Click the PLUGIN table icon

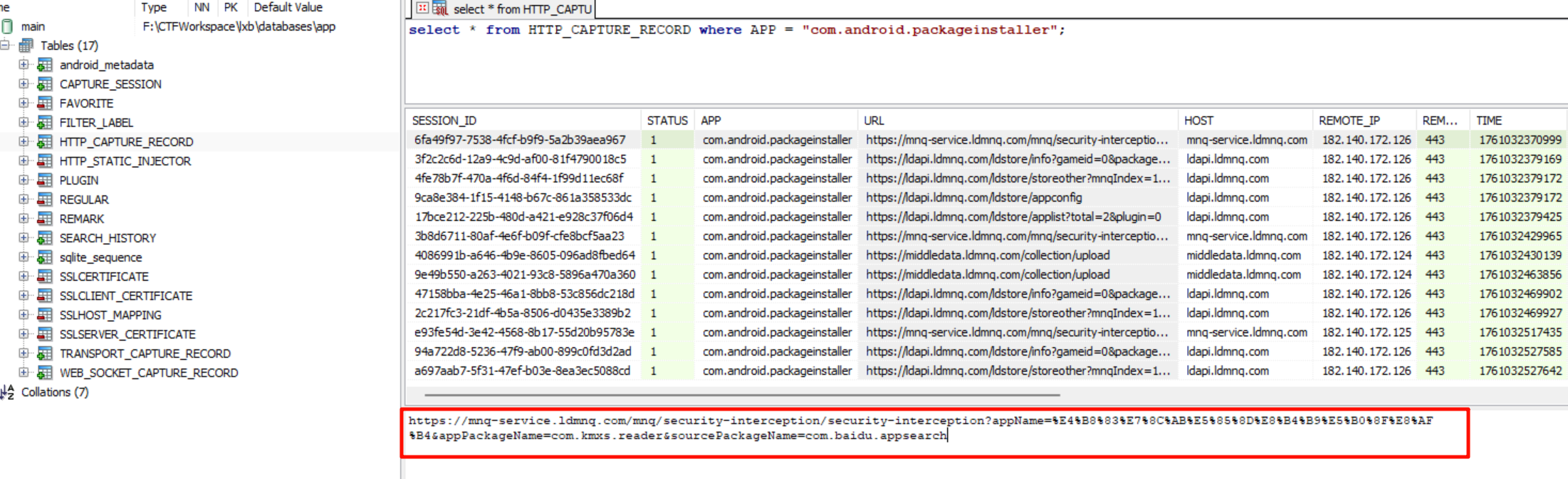click(x=45, y=180)
